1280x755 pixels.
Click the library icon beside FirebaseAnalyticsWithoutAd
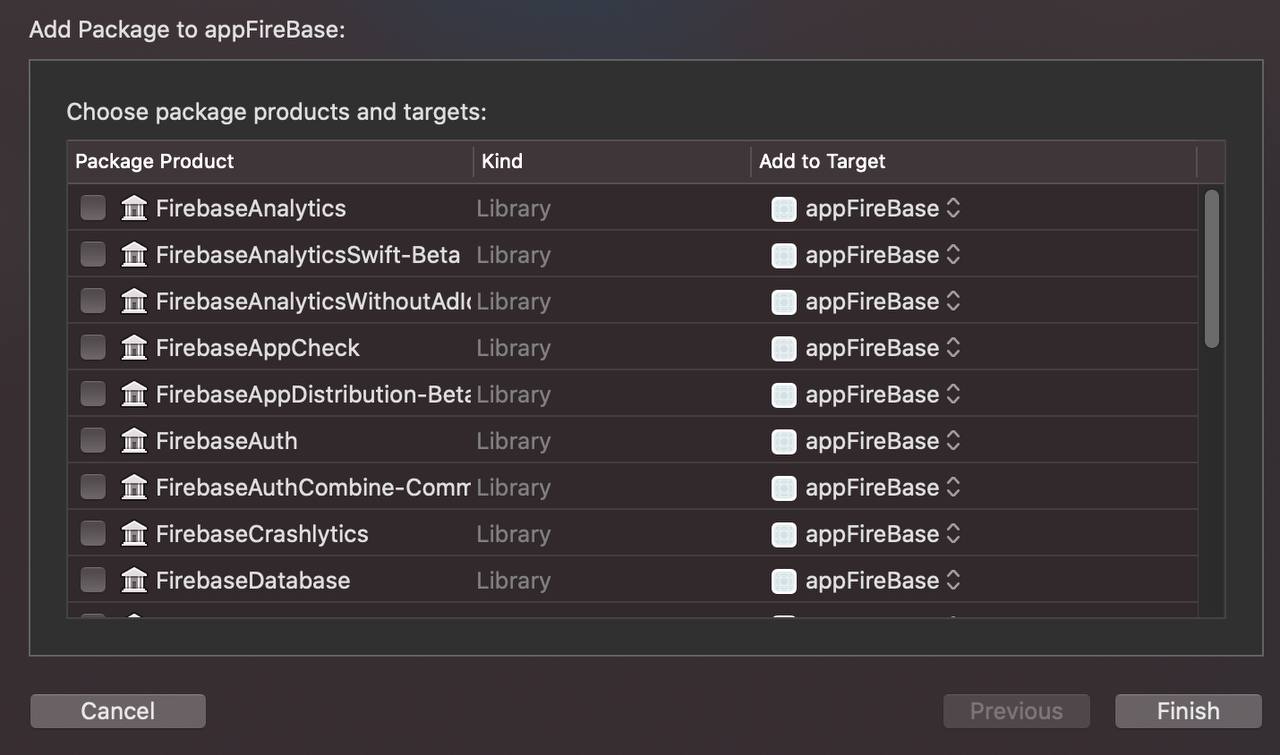(134, 301)
